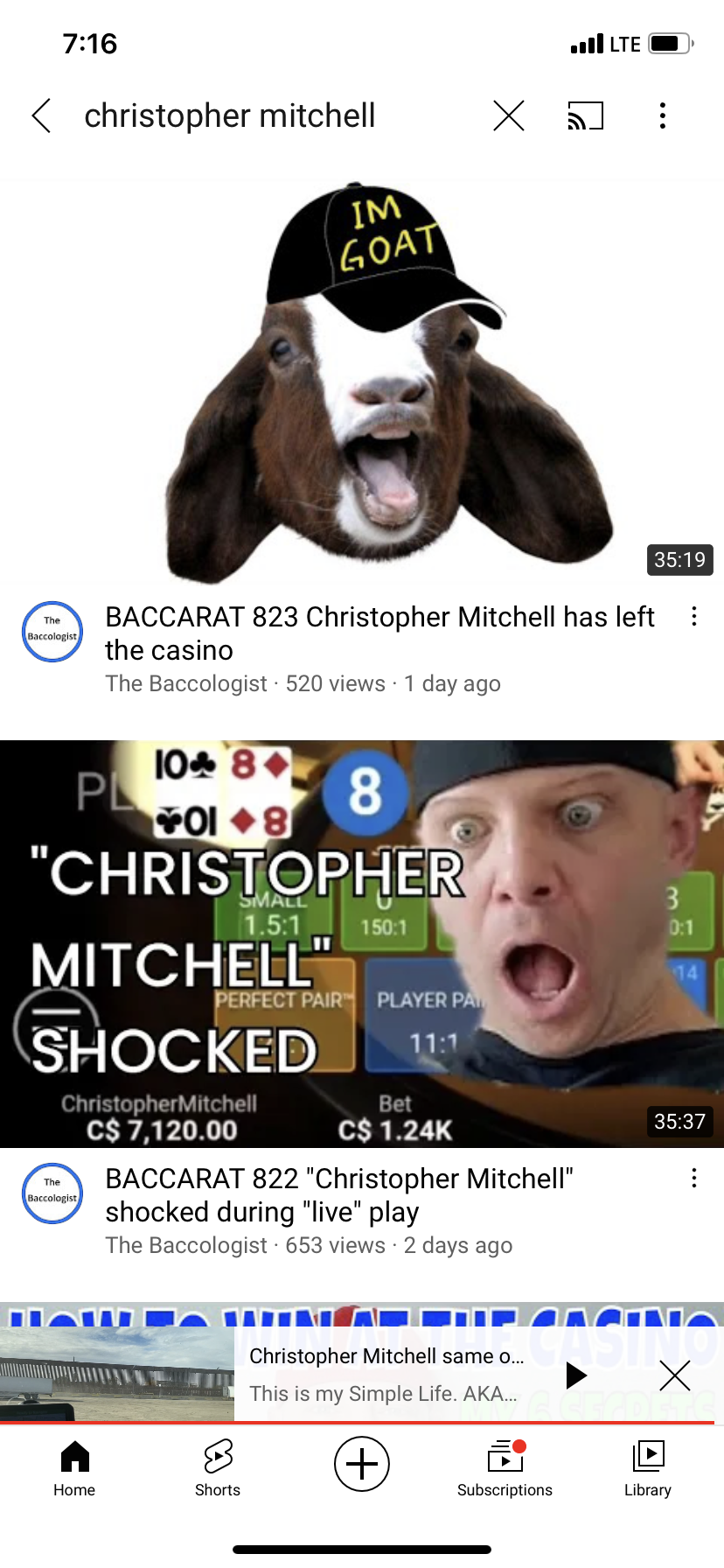
Task: Open title BACCARAT 823 Christopher Mitchell has left
Action: 379,633
